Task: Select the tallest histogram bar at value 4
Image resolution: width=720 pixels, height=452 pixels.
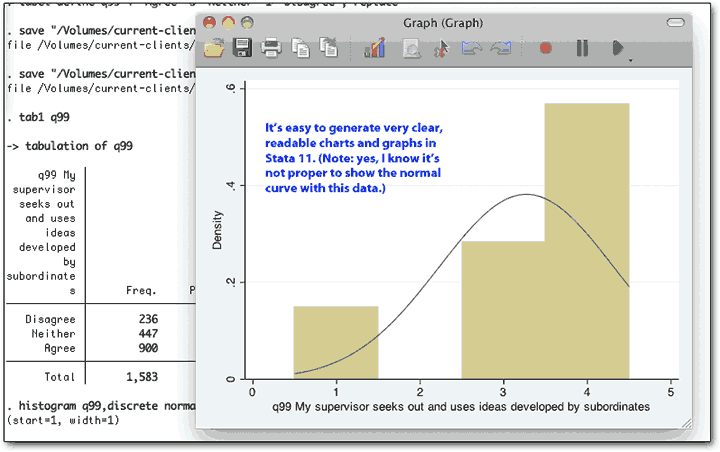Action: [x=587, y=241]
